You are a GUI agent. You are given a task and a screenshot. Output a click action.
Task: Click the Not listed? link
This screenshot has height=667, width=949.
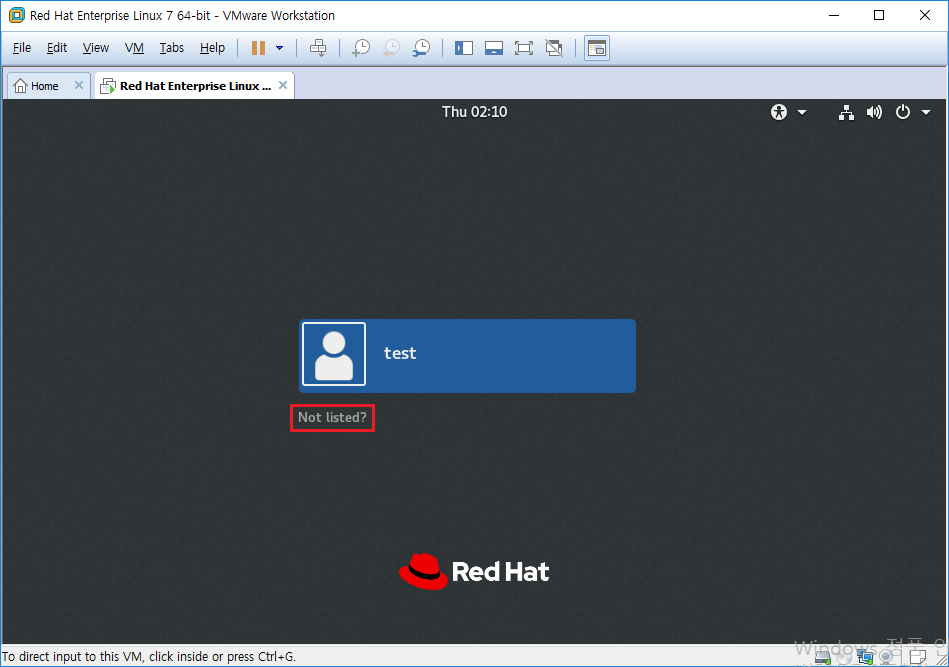pyautogui.click(x=332, y=418)
